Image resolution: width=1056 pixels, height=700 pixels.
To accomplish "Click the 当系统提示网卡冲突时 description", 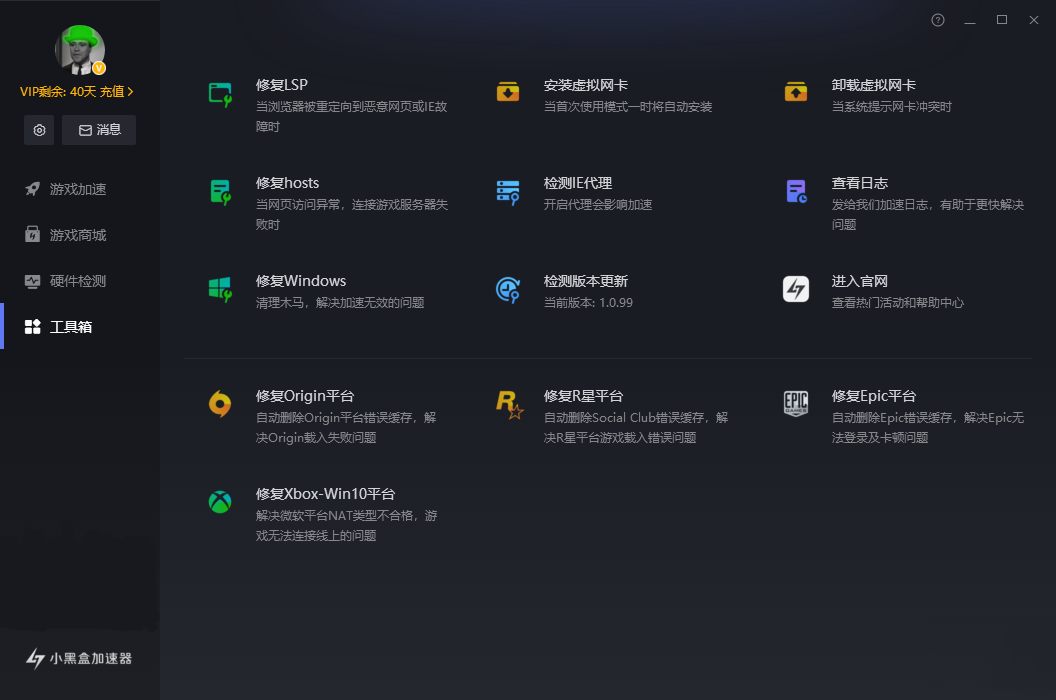I will point(891,106).
